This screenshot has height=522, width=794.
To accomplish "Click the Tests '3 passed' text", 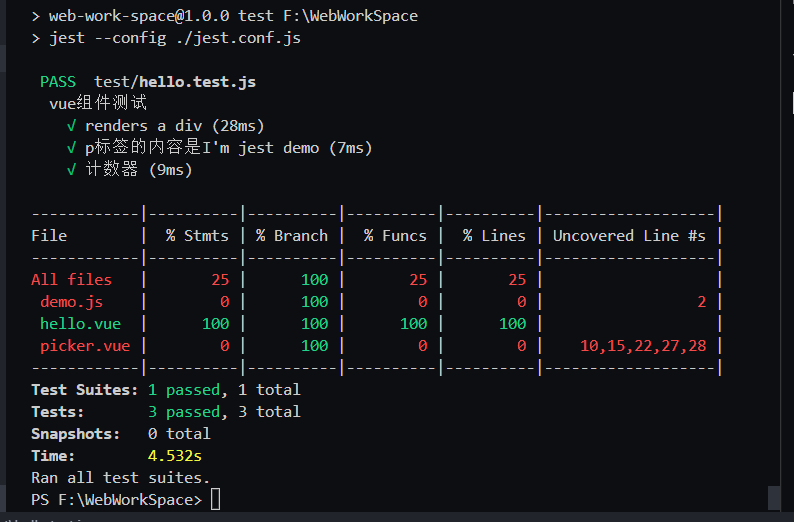I will click(184, 412).
